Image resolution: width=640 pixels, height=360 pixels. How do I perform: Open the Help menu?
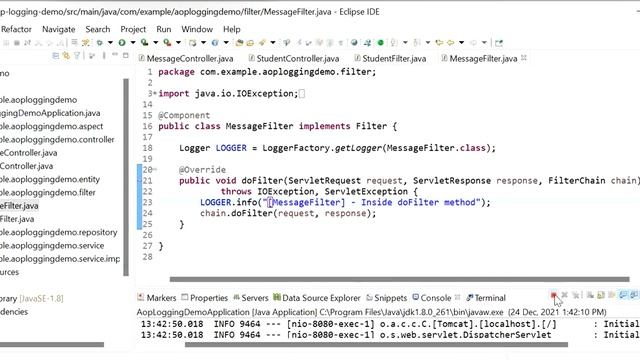(x=231, y=29)
